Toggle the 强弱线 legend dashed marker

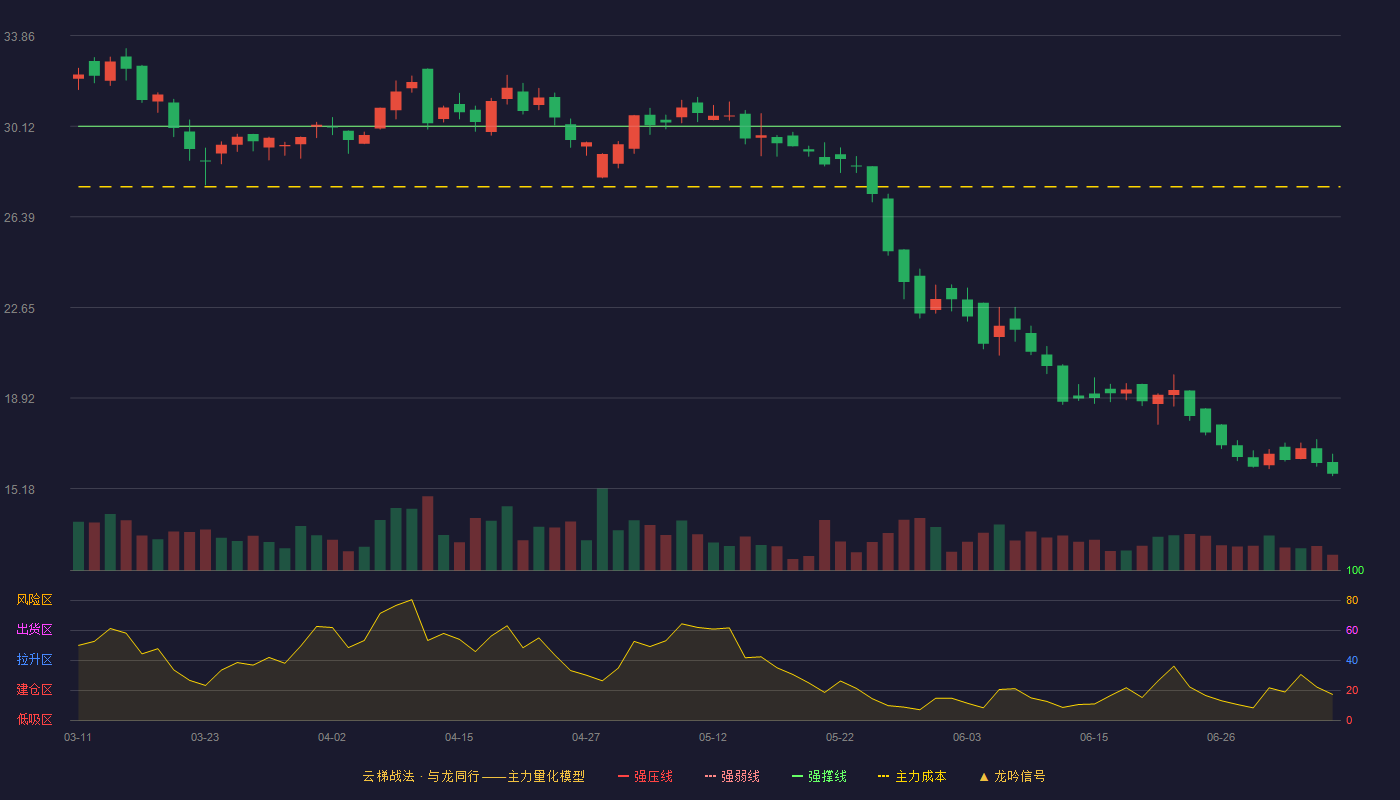tap(710, 776)
